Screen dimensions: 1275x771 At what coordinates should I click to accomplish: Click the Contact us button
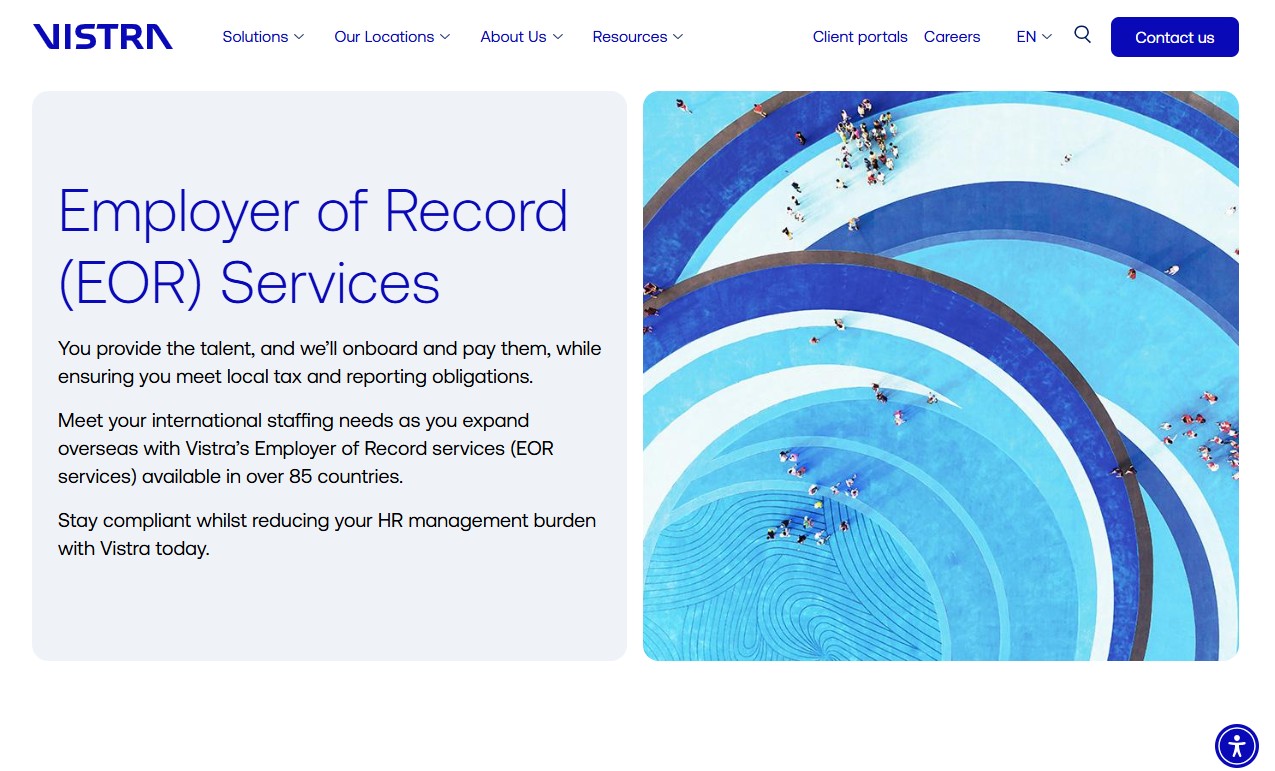pos(1175,37)
